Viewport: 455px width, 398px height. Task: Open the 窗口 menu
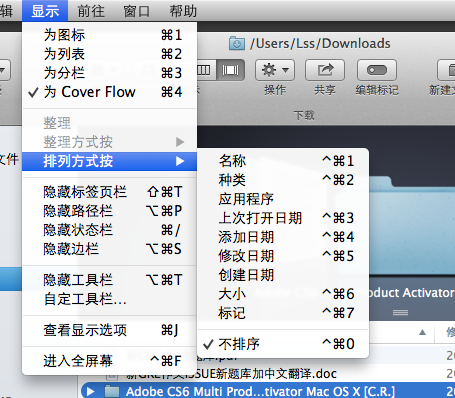click(137, 11)
